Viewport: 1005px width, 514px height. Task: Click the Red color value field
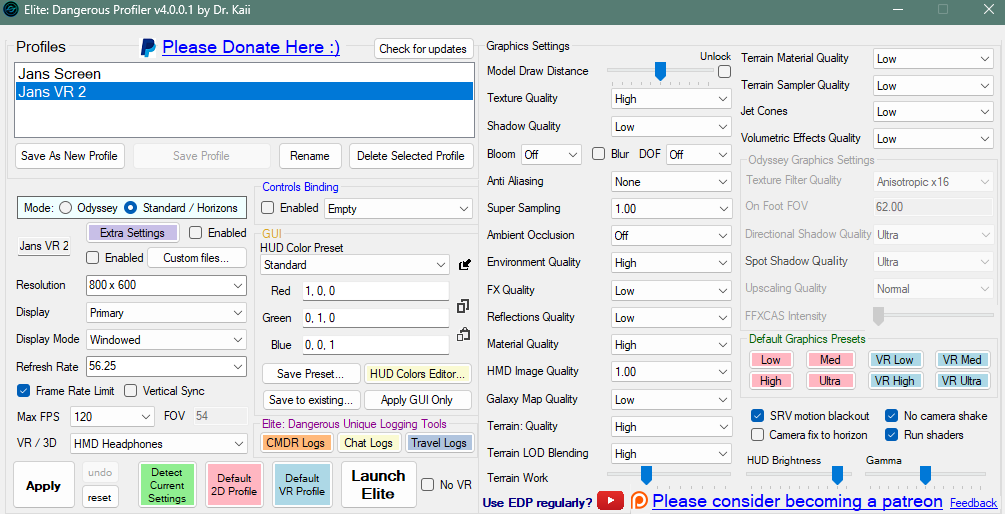point(376,291)
